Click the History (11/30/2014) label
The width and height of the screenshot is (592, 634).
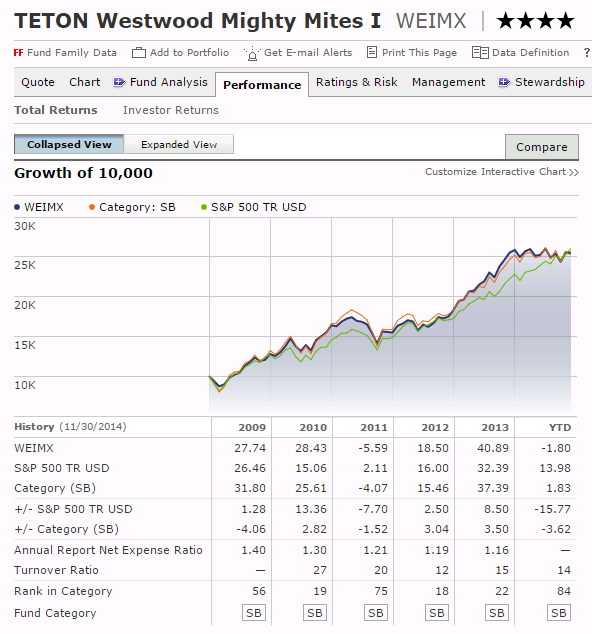tap(70, 427)
